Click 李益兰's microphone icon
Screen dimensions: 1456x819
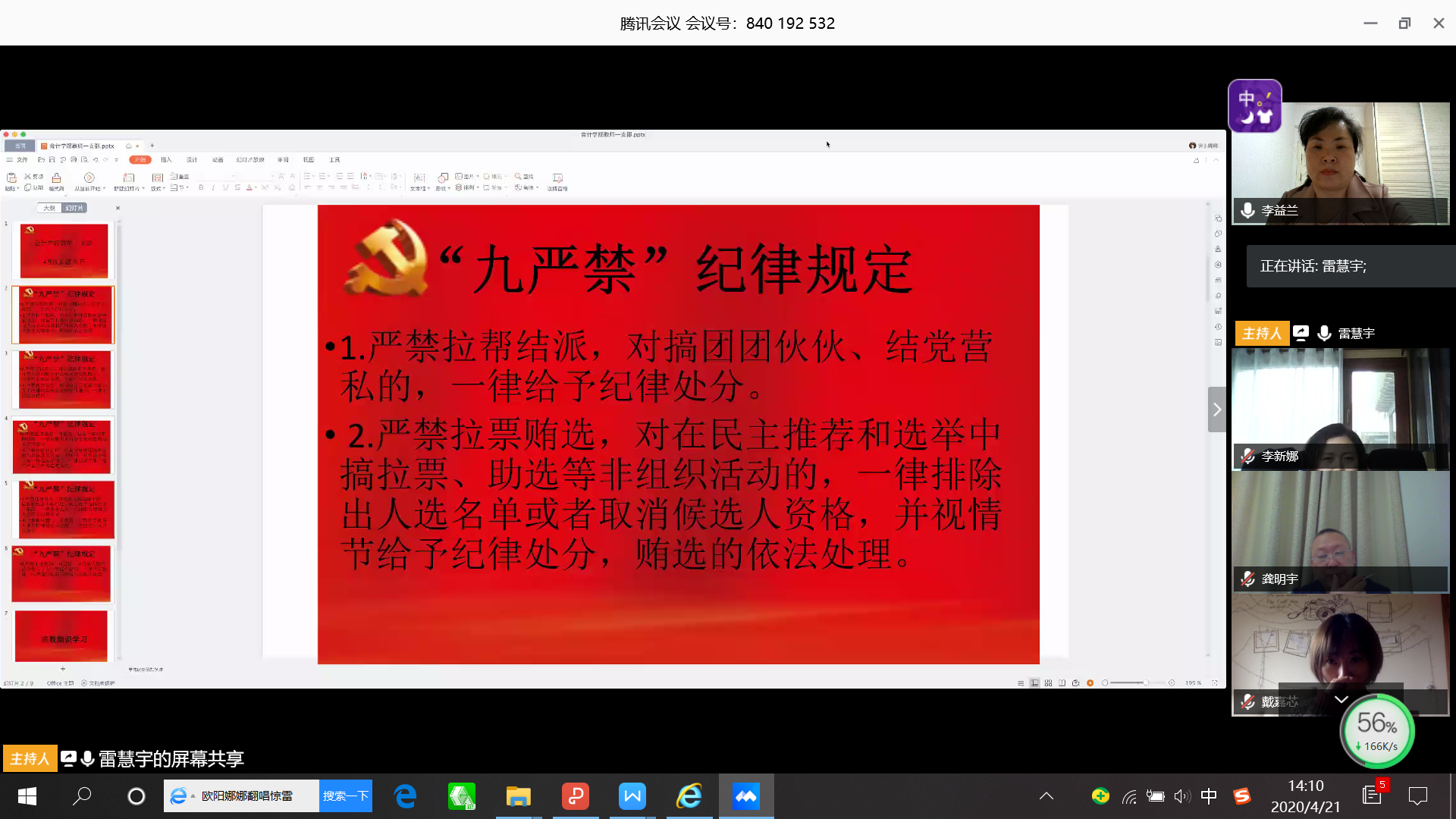click(x=1247, y=210)
